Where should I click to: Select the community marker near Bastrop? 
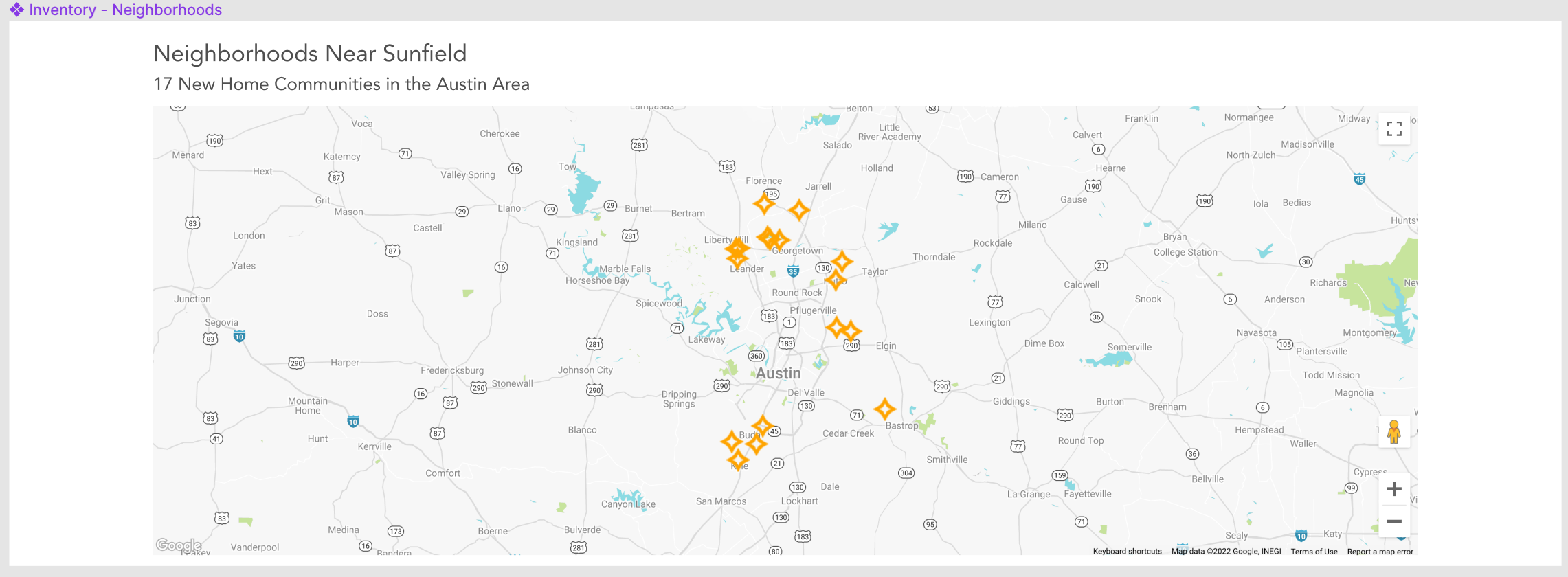884,409
